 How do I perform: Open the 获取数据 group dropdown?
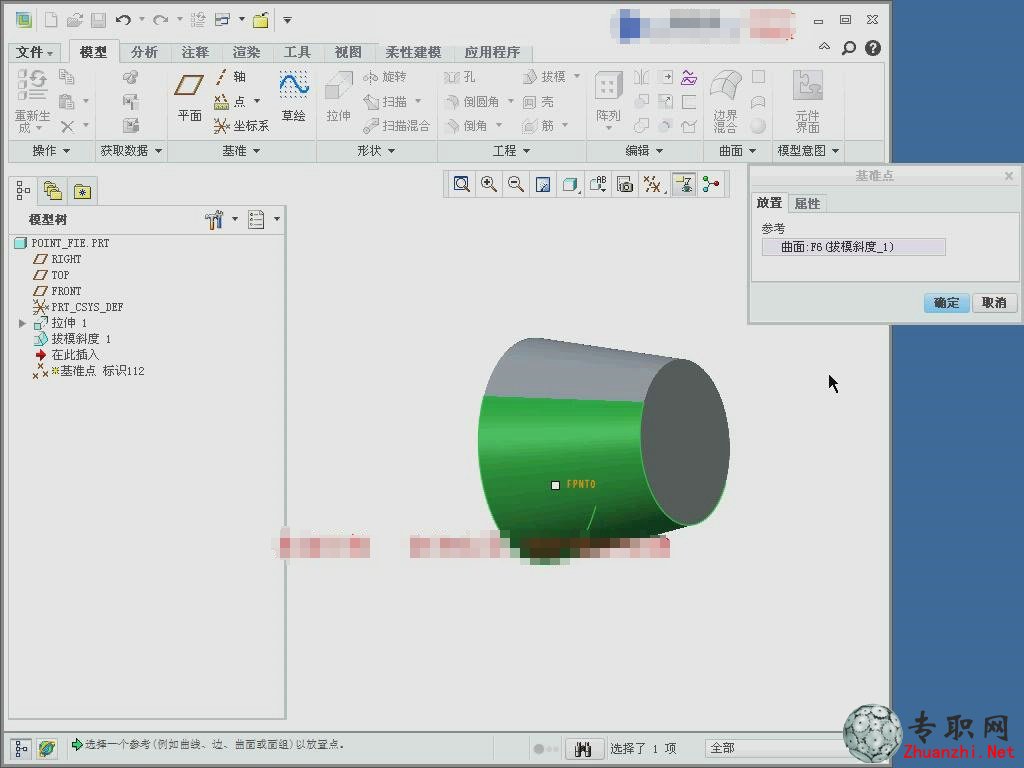131,151
